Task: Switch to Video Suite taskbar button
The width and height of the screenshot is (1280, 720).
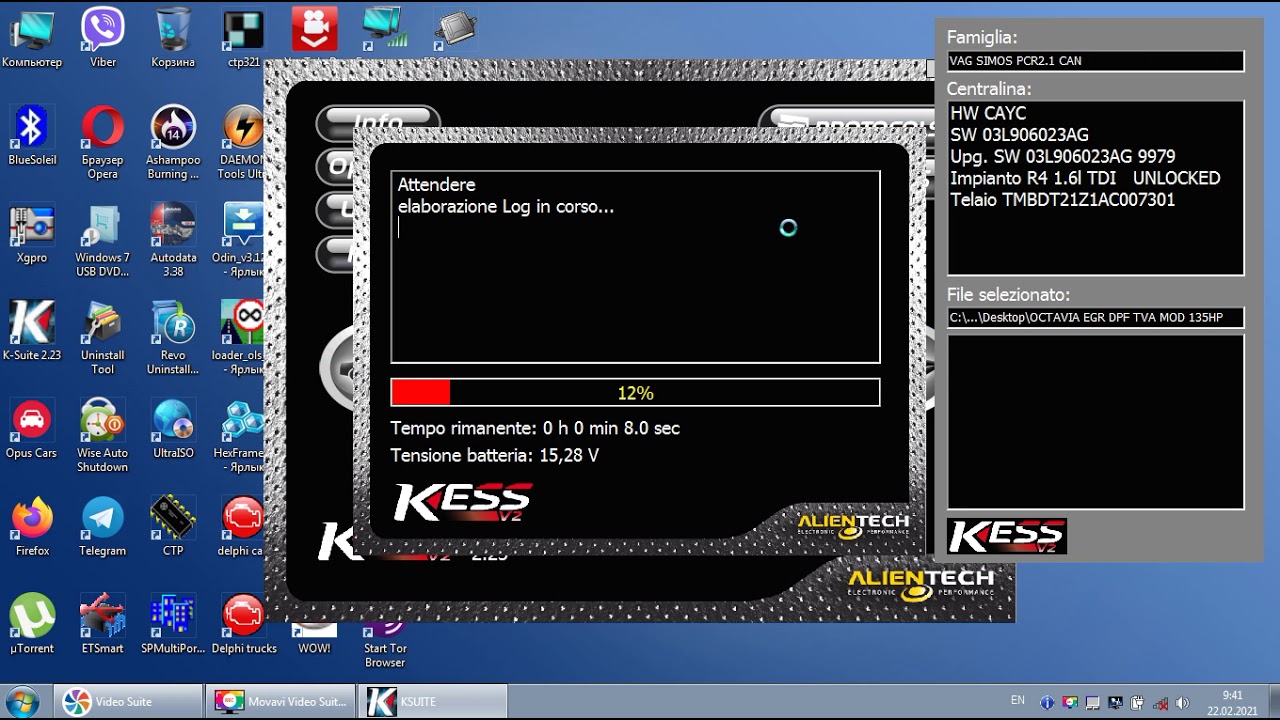Action: (130, 702)
